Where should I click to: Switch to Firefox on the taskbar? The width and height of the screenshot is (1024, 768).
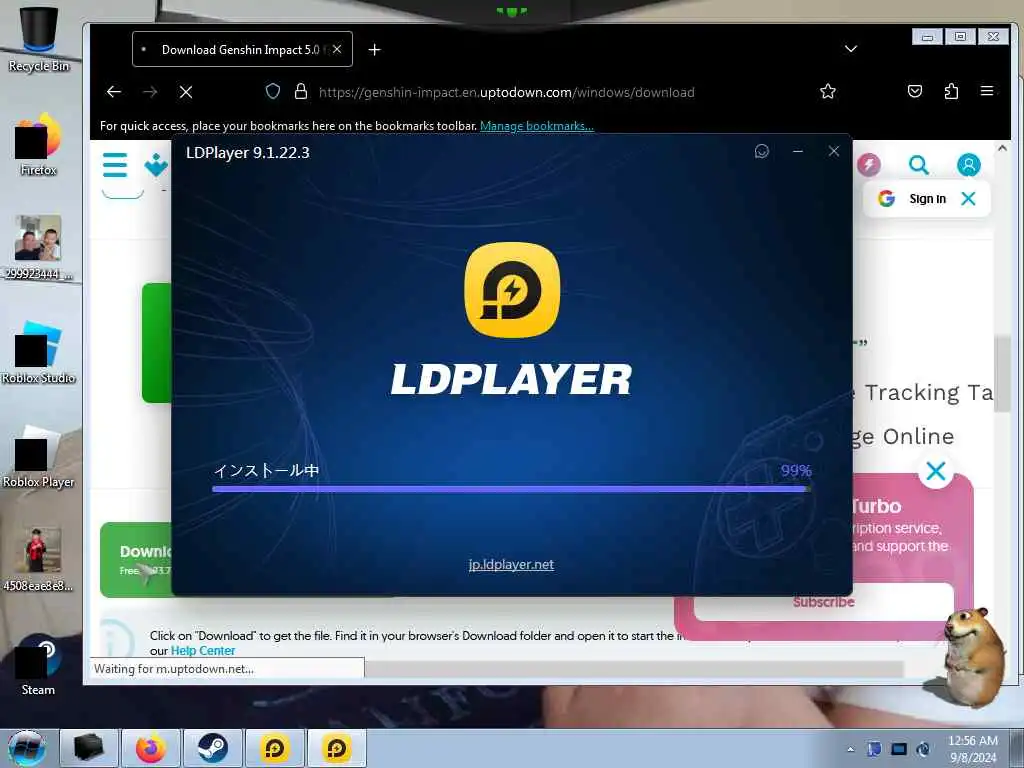click(x=151, y=748)
